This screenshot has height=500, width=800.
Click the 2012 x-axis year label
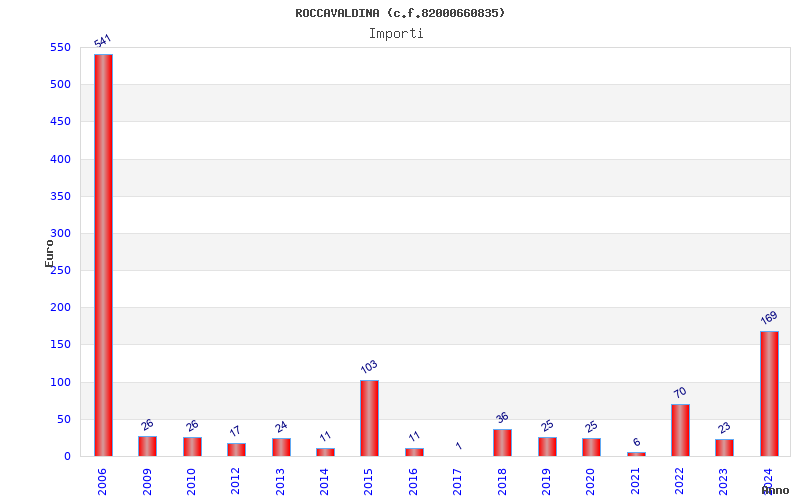click(x=235, y=482)
